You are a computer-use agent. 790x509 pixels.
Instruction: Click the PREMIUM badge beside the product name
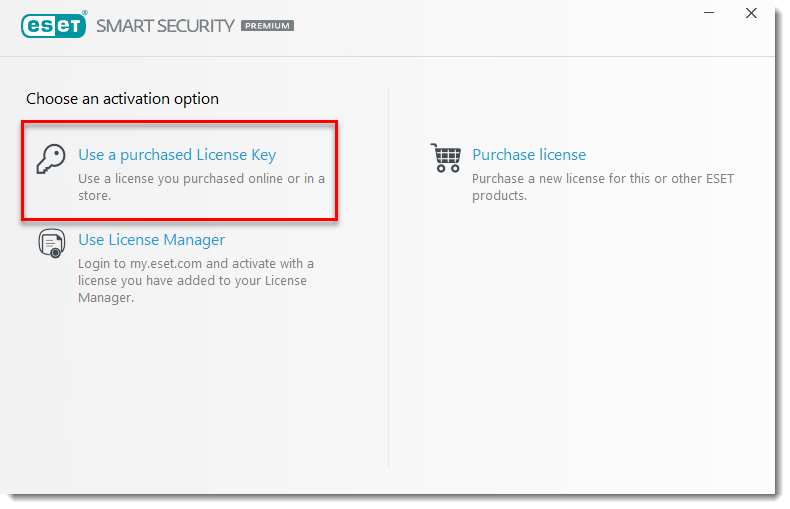[x=267, y=26]
